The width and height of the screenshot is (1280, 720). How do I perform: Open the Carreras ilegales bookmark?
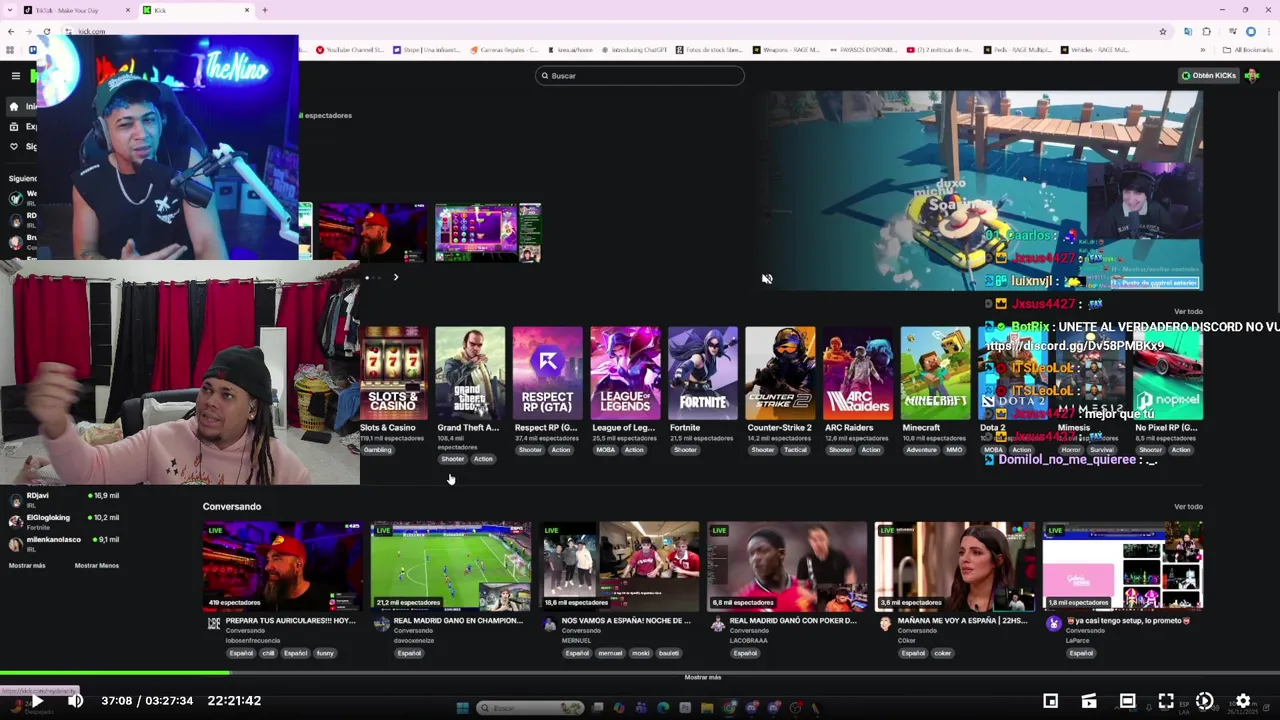(x=504, y=49)
